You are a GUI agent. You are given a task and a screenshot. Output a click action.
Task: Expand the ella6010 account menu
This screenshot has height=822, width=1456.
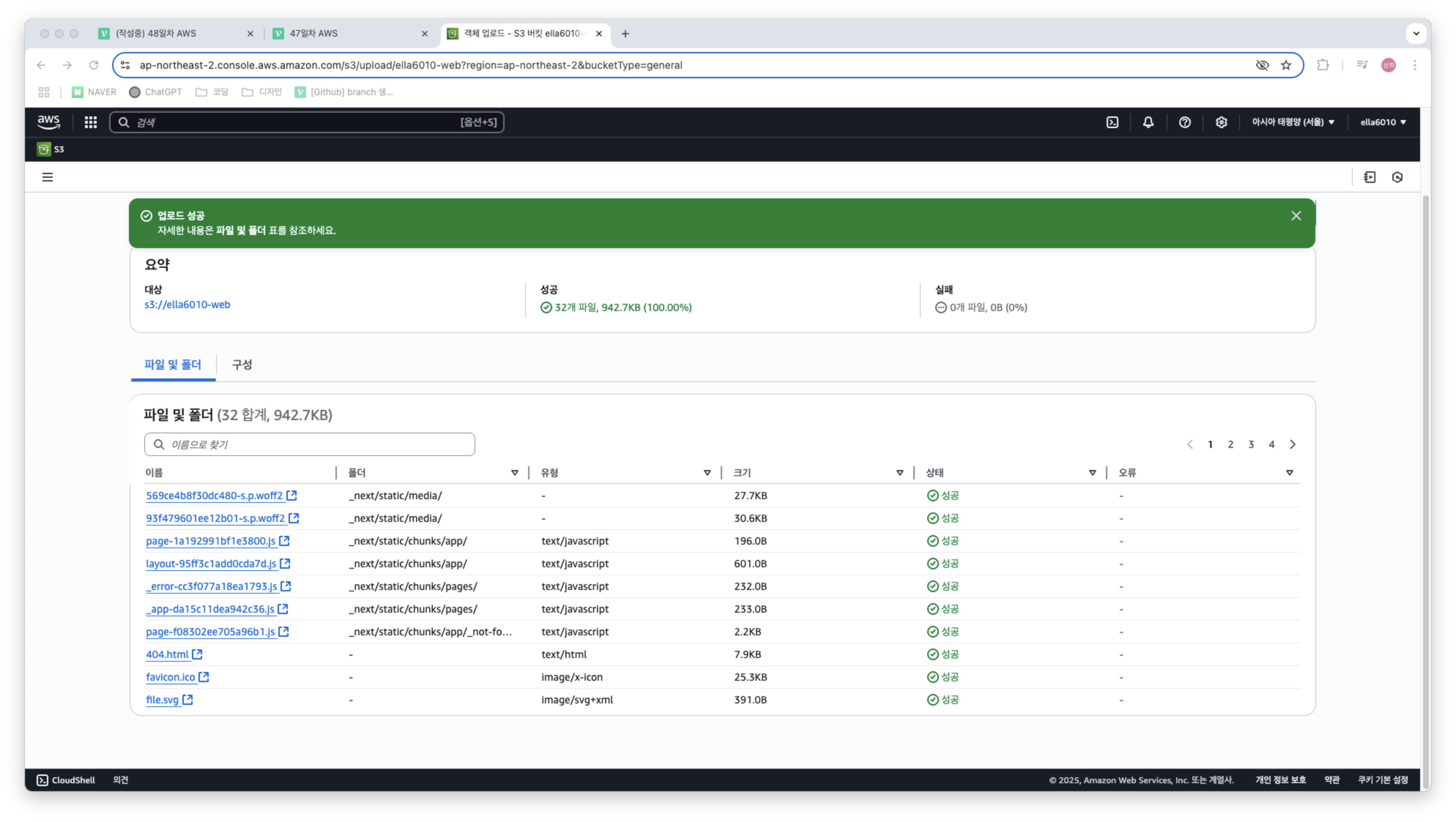tap(1382, 122)
